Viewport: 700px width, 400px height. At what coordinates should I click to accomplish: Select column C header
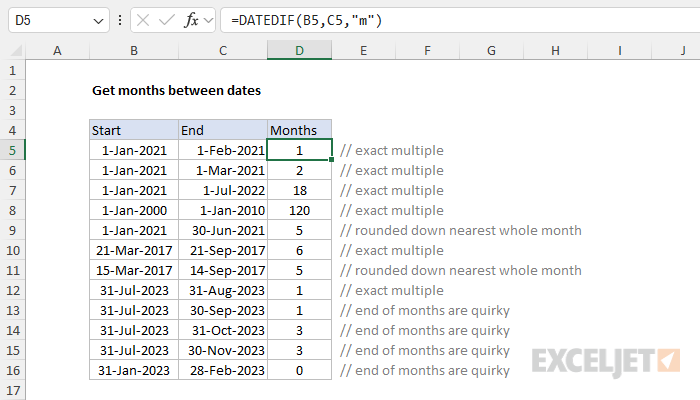coord(223,50)
